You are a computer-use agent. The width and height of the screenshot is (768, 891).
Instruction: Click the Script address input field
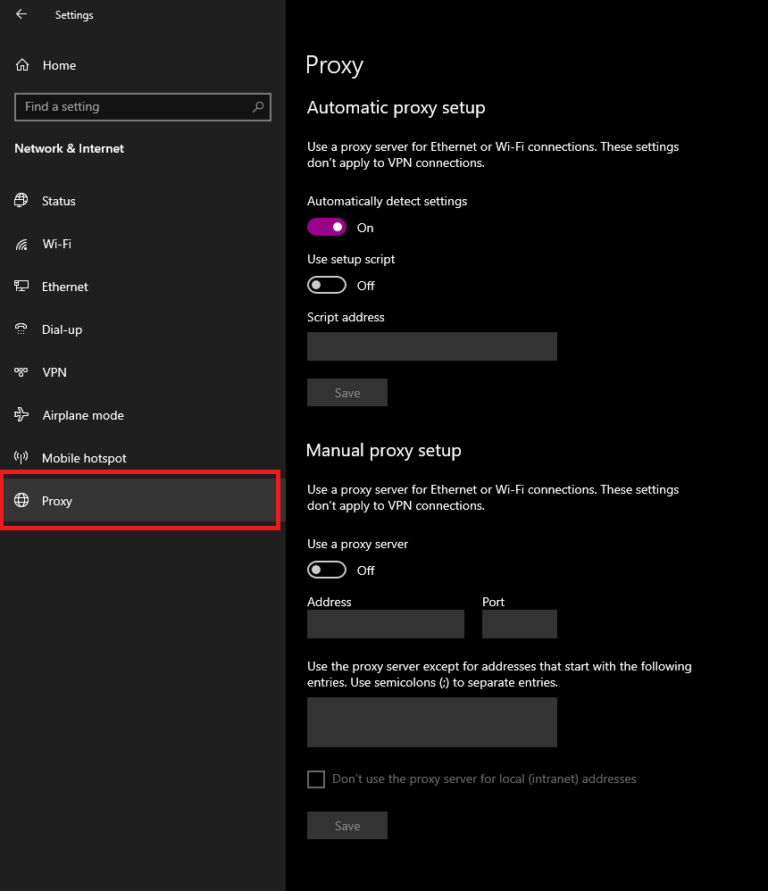432,346
